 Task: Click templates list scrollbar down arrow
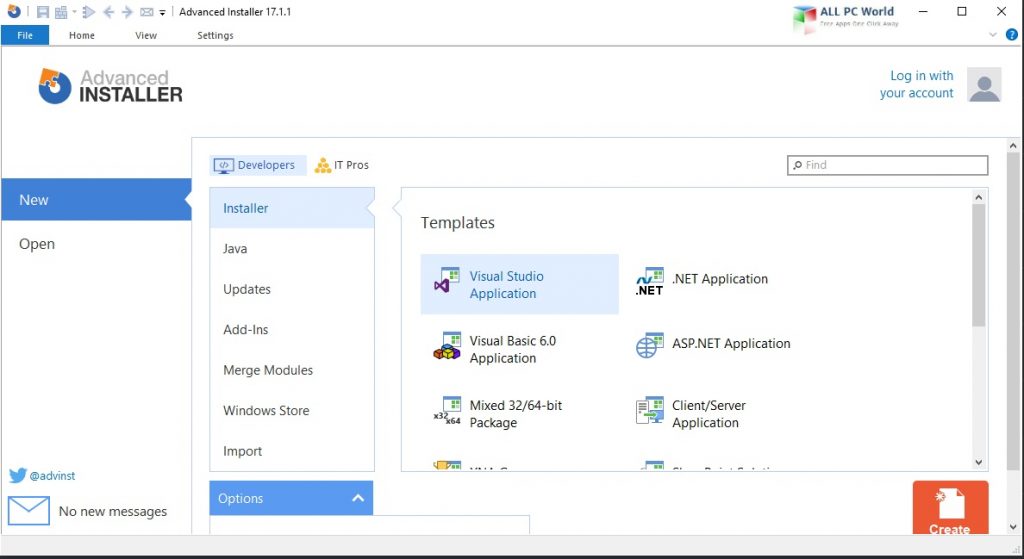coord(978,462)
